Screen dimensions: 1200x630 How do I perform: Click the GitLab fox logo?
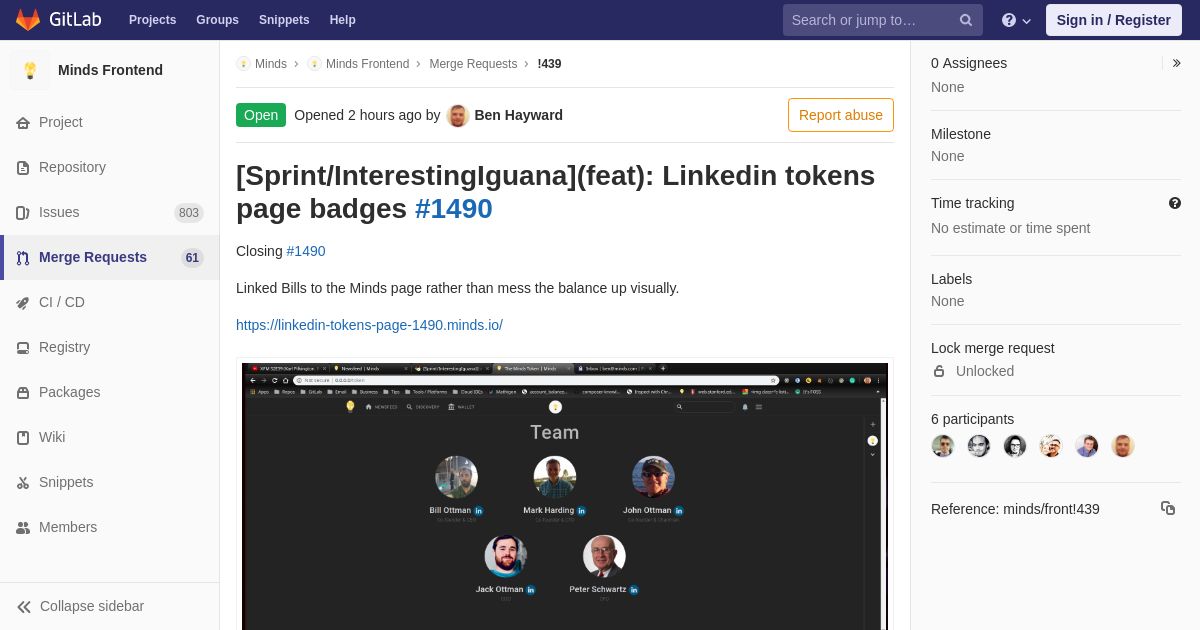coord(28,20)
